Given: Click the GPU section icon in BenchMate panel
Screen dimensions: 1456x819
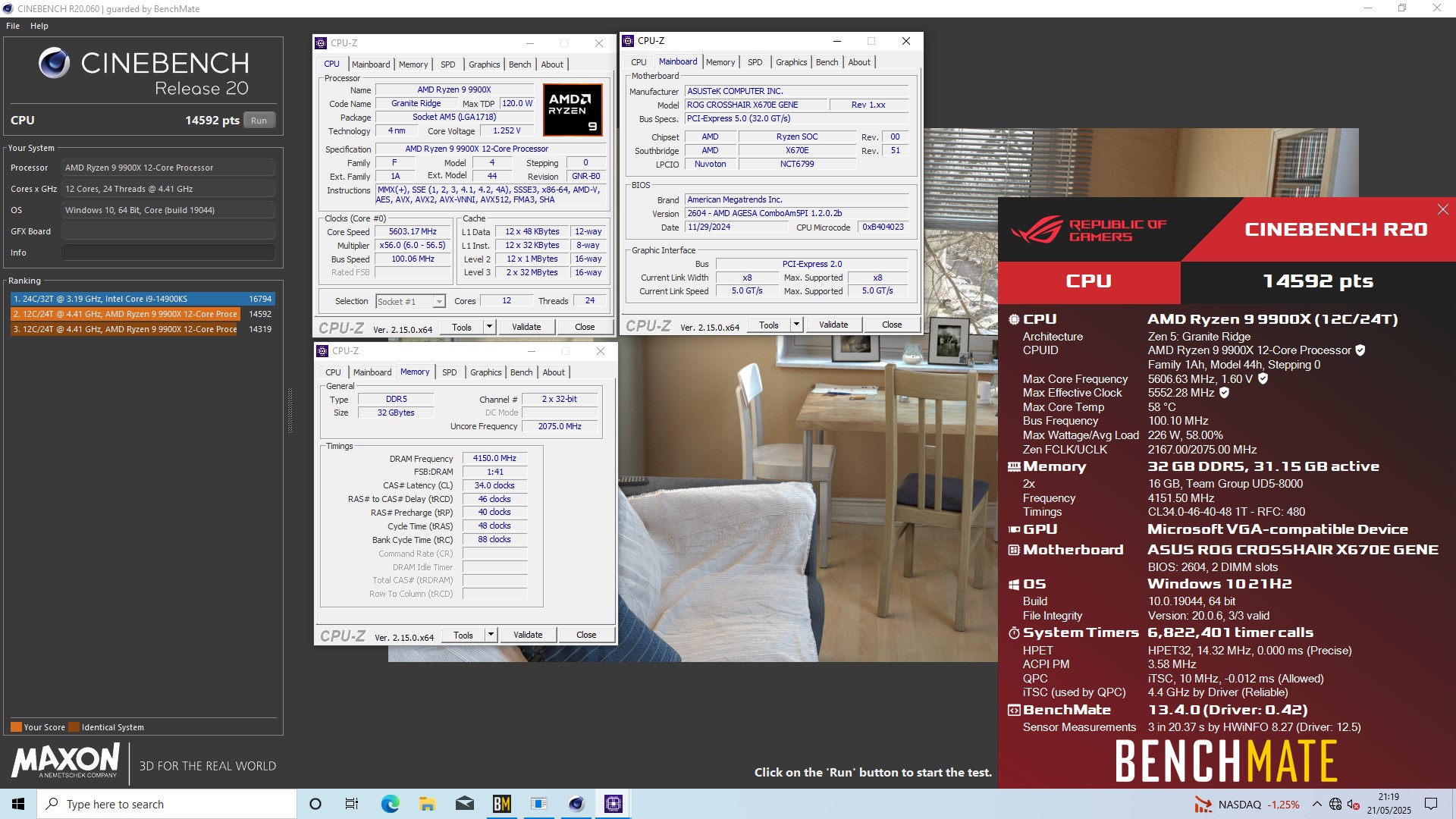Looking at the screenshot, I should (x=1014, y=529).
